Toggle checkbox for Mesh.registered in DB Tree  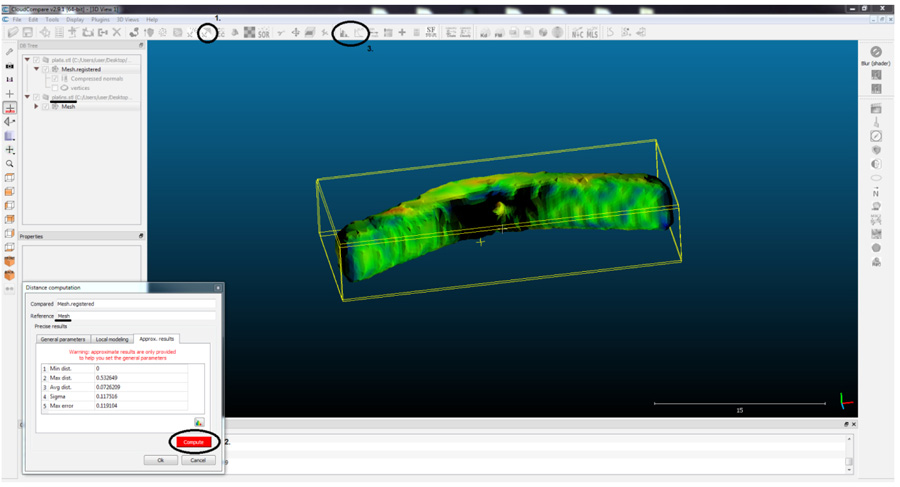[x=46, y=69]
